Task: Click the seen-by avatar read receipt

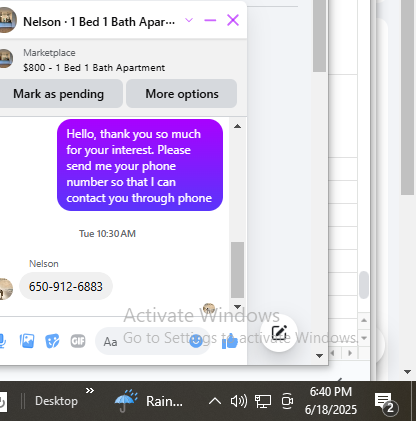Action: pyautogui.click(x=209, y=308)
